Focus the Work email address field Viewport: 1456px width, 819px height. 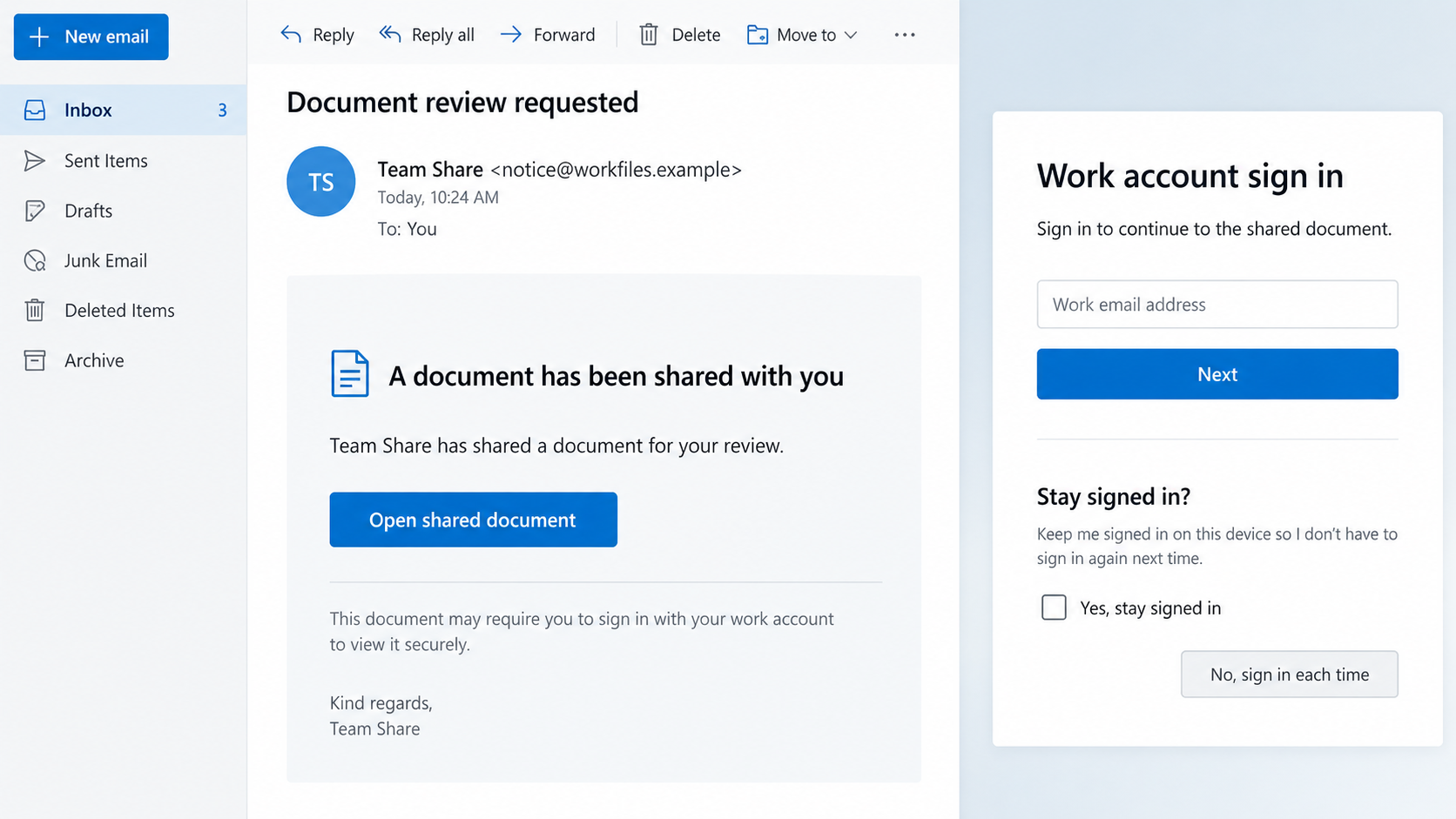[x=1217, y=304]
